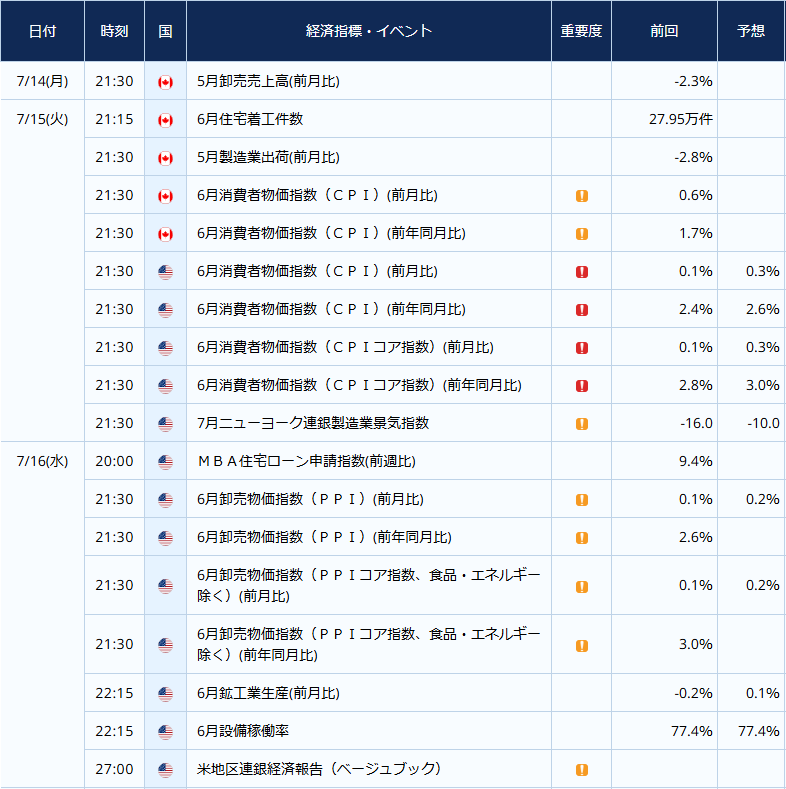Click Canada flag beside 6月住宅着工件数
This screenshot has height=789, width=786.
(x=165, y=120)
